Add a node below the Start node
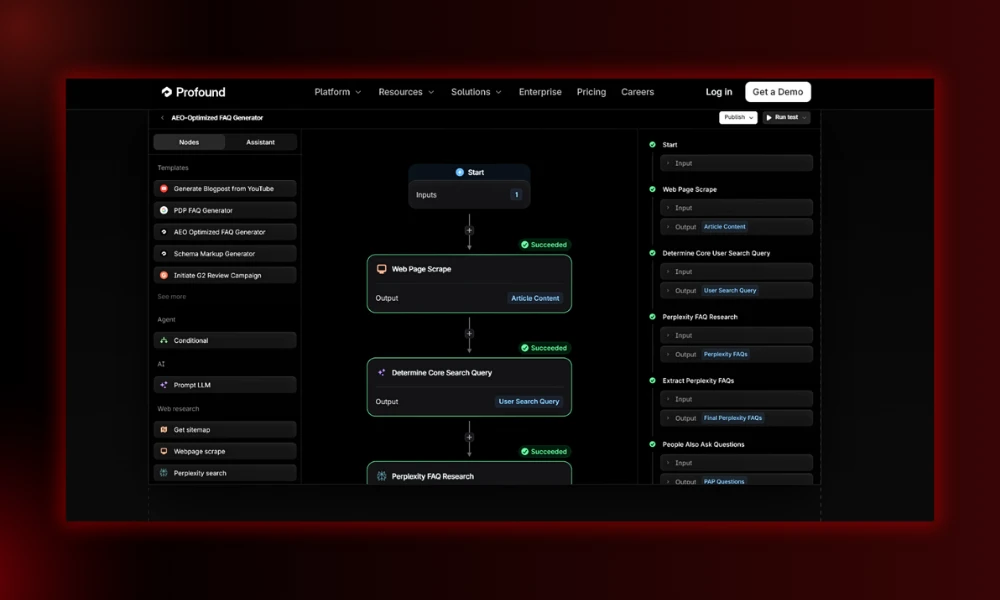Viewport: 1000px width, 600px height. (469, 231)
